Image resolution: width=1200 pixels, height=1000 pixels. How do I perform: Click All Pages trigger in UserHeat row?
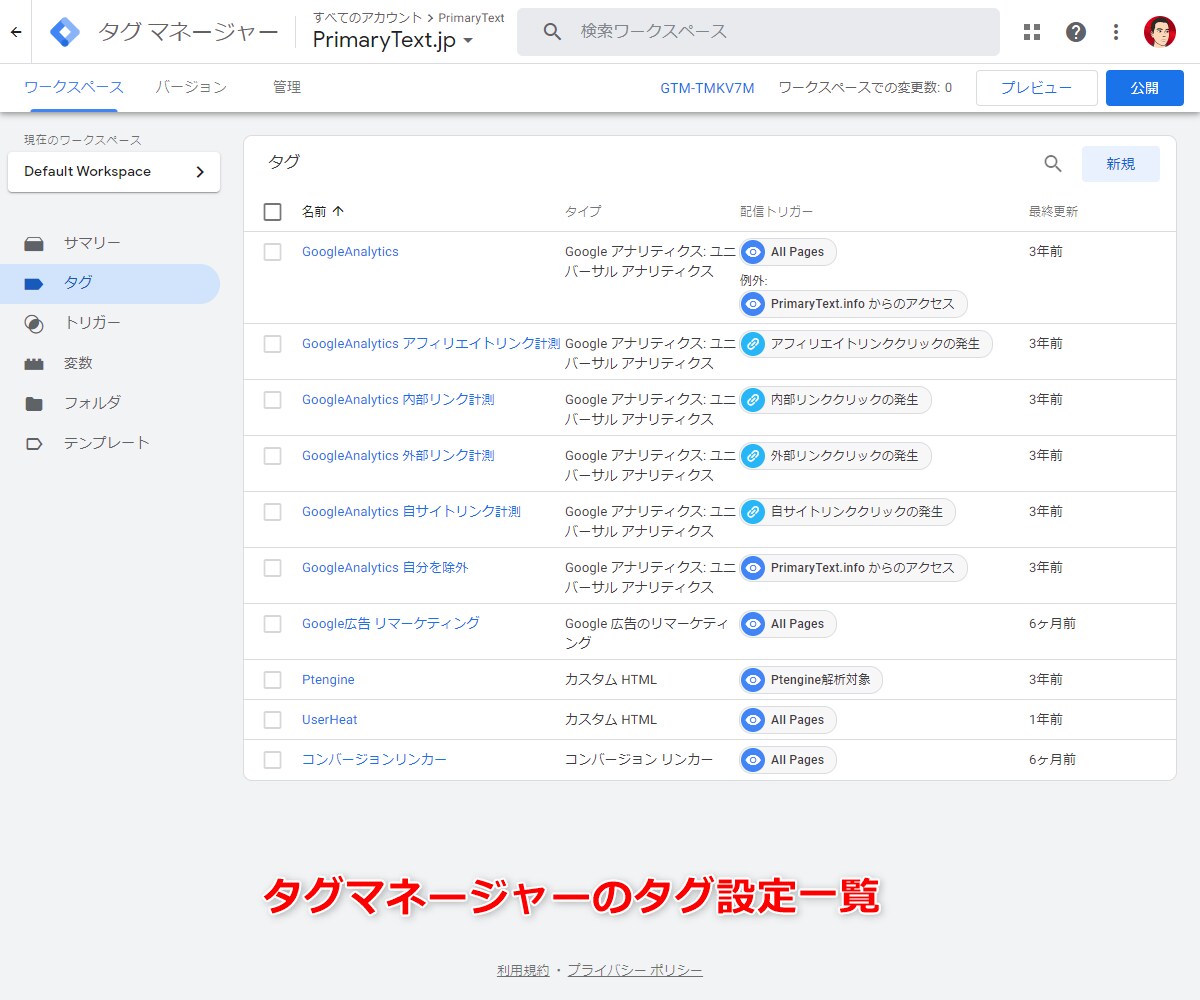point(788,720)
